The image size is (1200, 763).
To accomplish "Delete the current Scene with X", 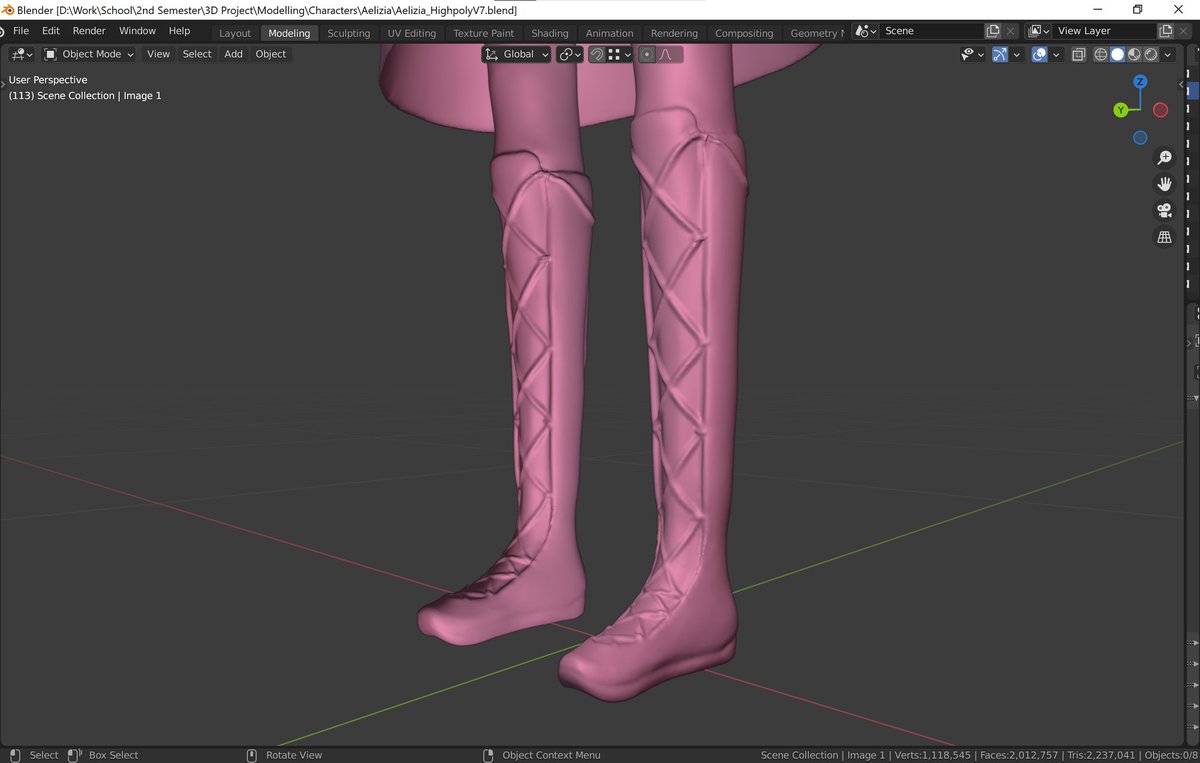I will point(1011,31).
